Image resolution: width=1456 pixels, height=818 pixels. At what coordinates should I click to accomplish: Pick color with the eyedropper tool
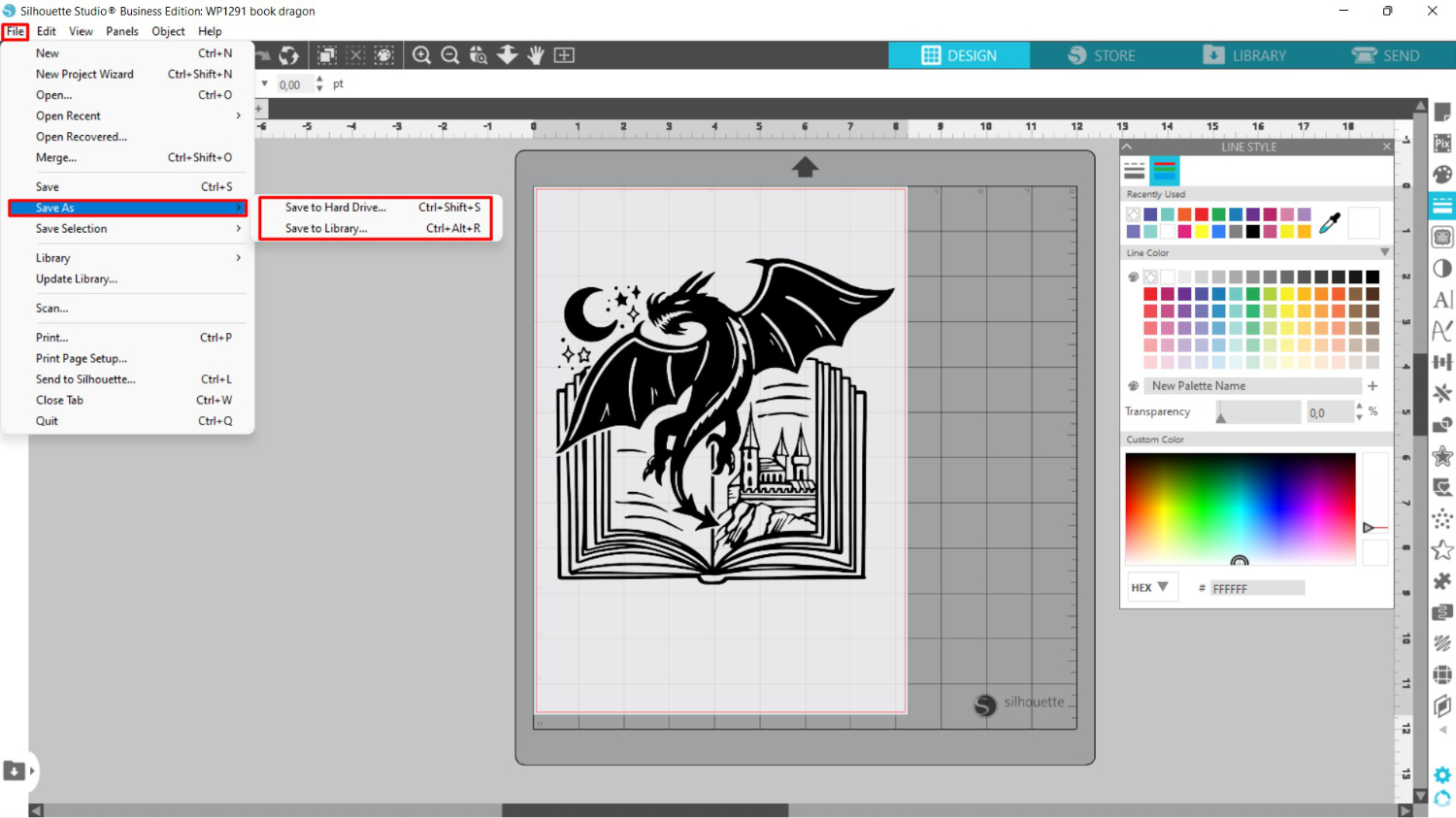1330,222
